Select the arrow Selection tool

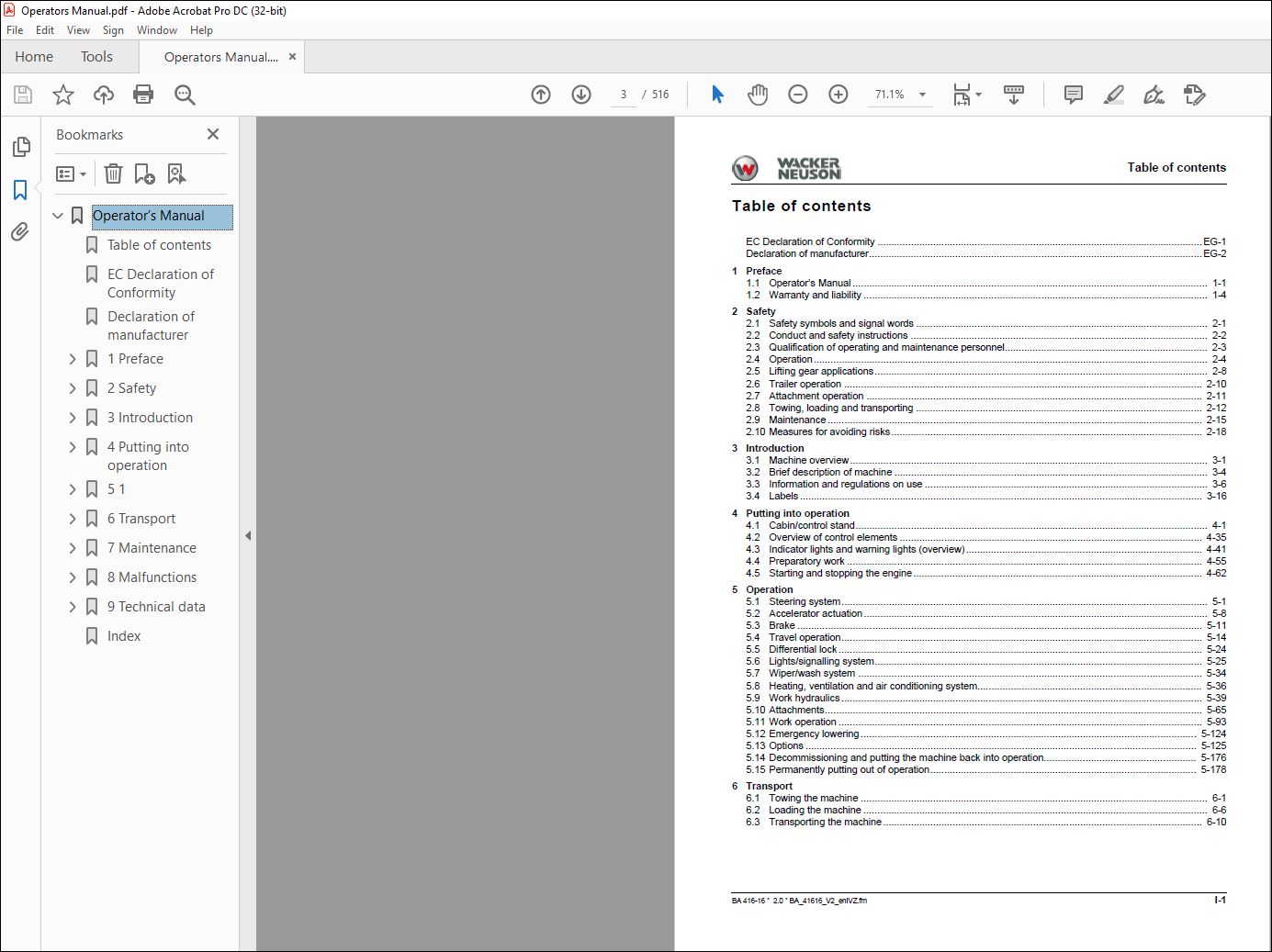coord(717,95)
